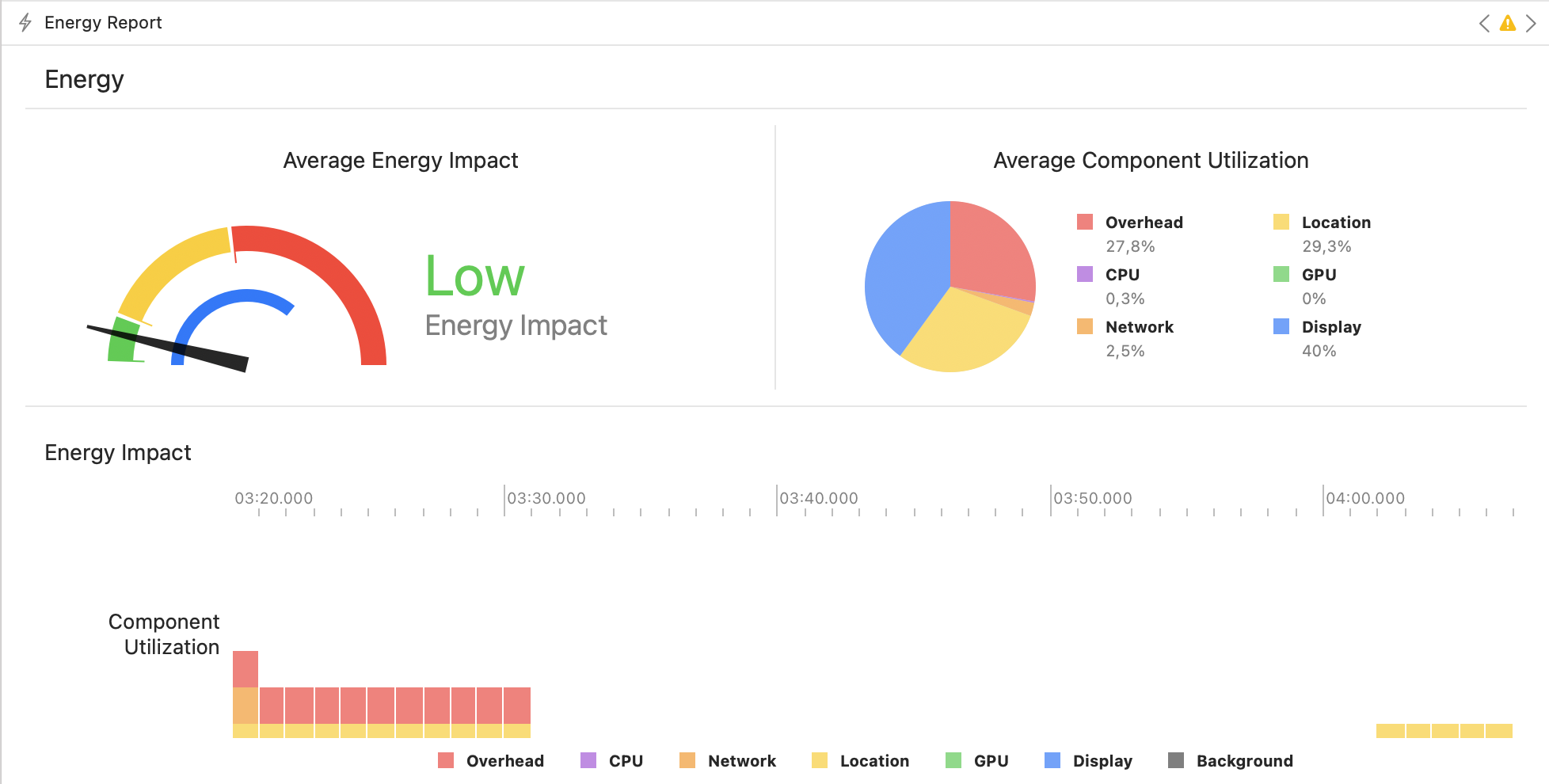Select the 03:30.000 timeline marker
This screenshot has height=784, width=1549.
(546, 498)
